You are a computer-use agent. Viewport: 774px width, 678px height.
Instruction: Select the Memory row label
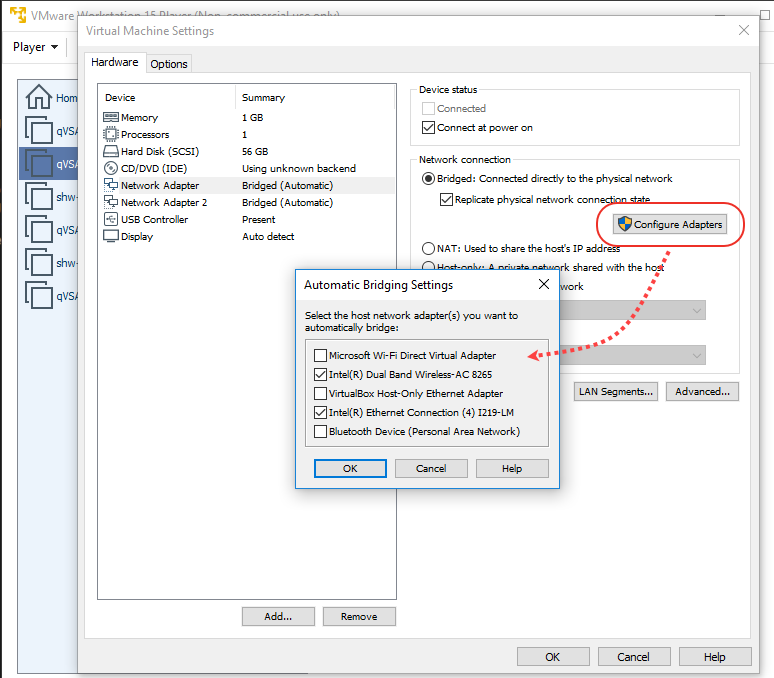(x=139, y=118)
